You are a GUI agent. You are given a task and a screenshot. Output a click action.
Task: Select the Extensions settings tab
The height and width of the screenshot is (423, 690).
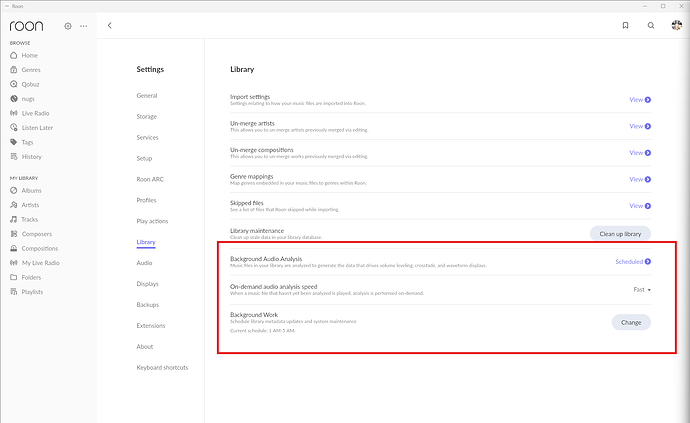[151, 326]
